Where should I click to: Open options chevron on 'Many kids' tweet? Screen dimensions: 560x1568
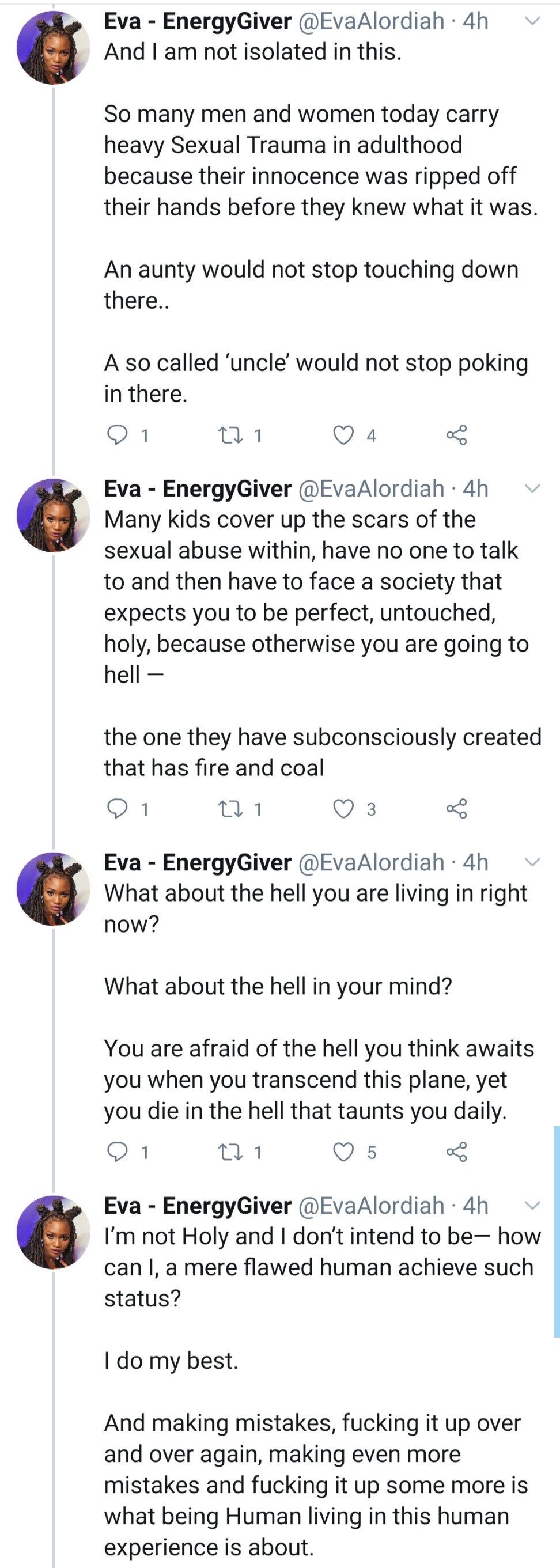(532, 488)
